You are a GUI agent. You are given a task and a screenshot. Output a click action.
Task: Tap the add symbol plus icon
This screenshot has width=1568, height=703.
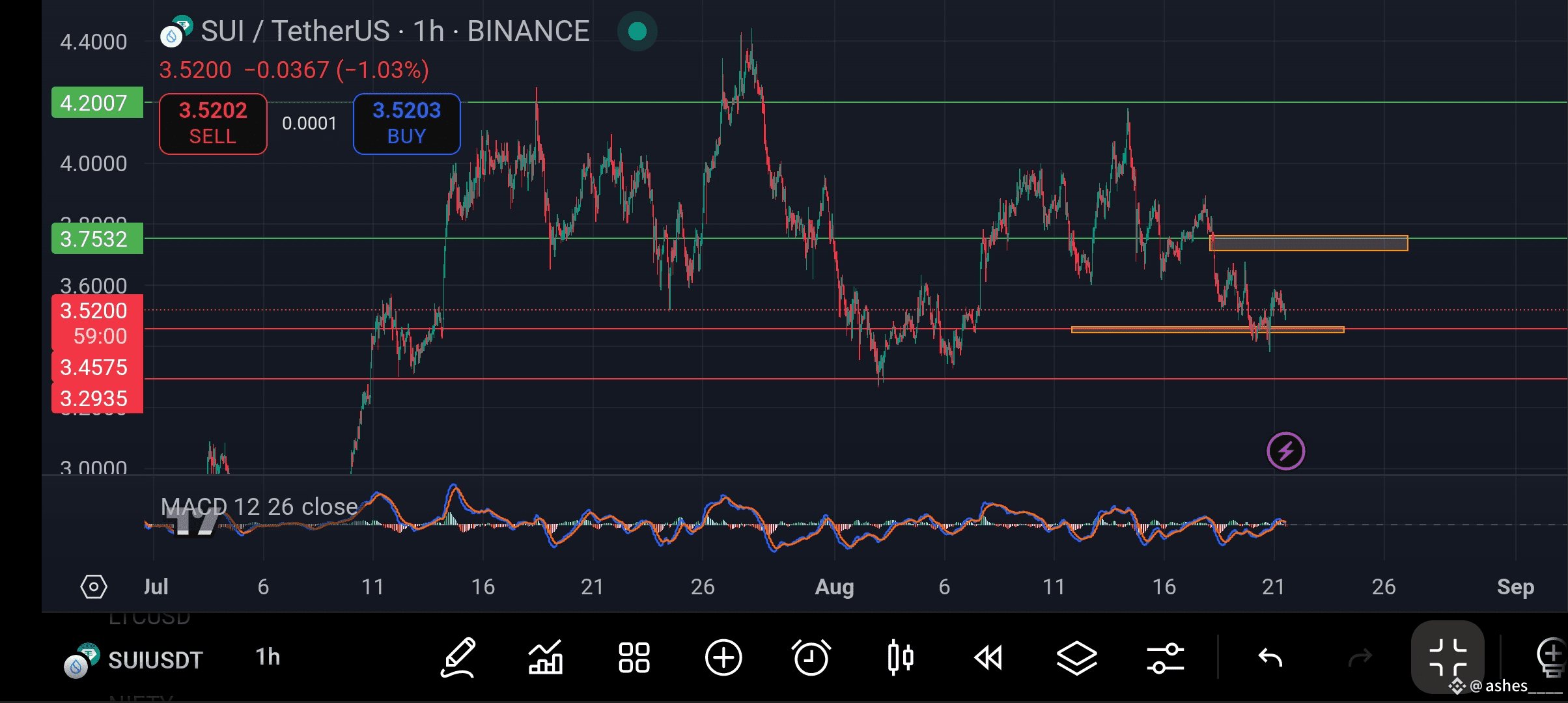(723, 657)
